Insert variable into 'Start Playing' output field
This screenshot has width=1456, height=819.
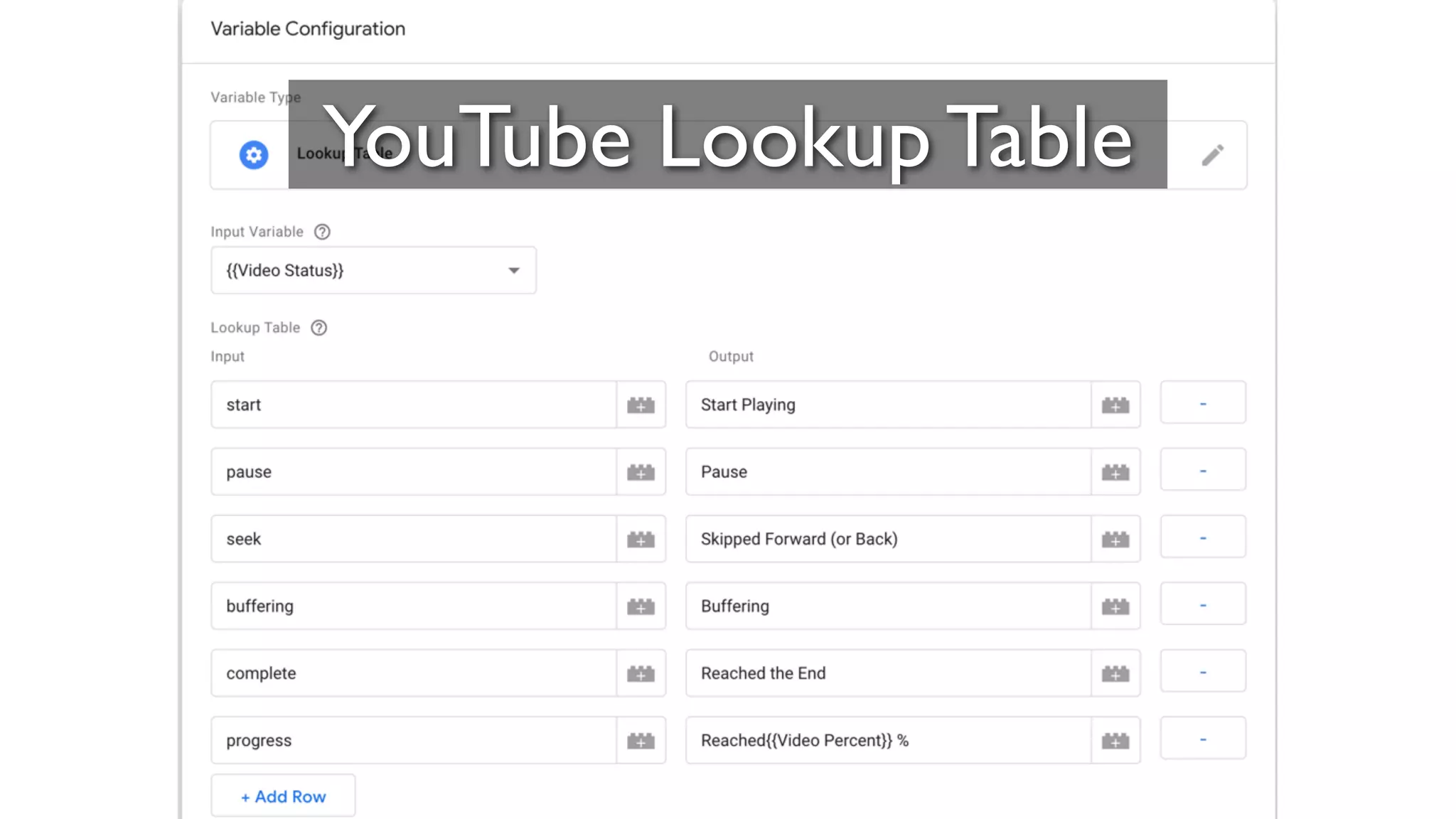[1115, 405]
